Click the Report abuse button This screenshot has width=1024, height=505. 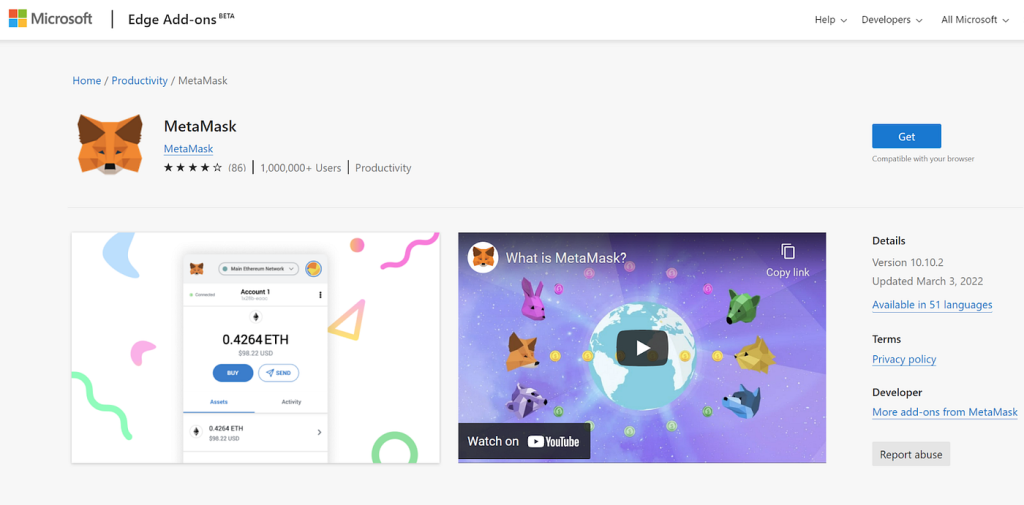coord(911,454)
